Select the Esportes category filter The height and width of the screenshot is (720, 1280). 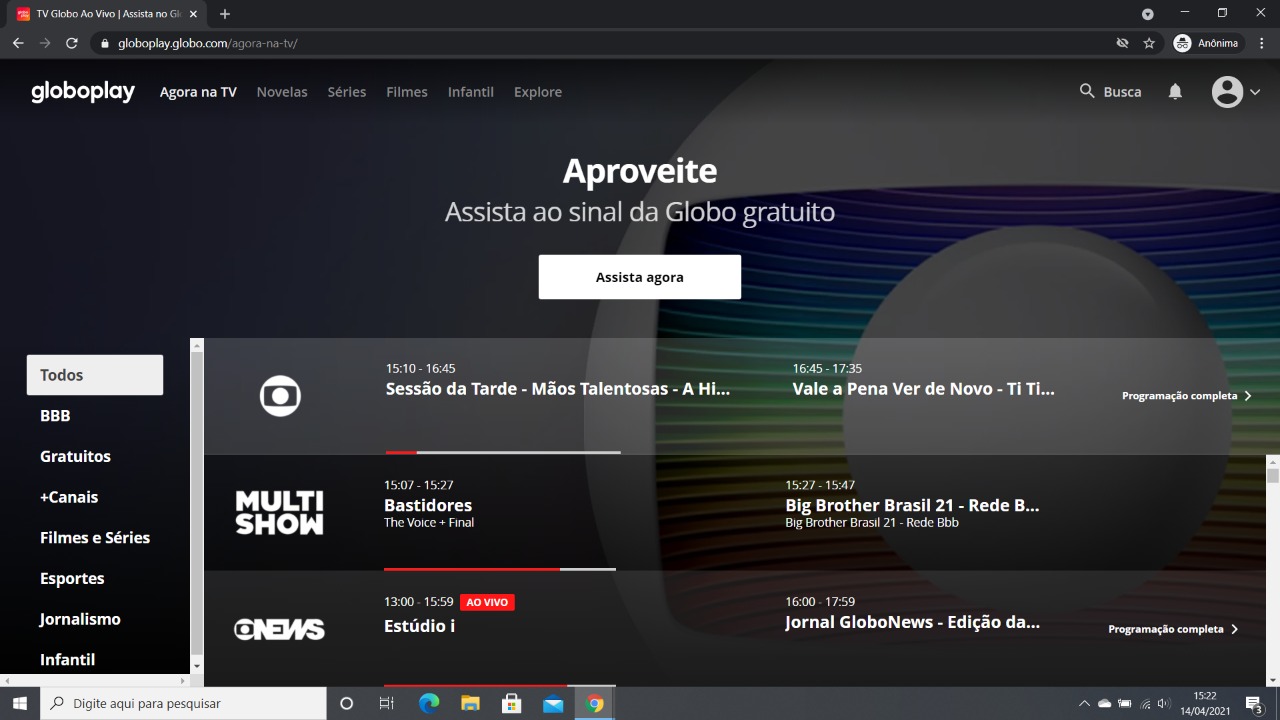click(72, 578)
